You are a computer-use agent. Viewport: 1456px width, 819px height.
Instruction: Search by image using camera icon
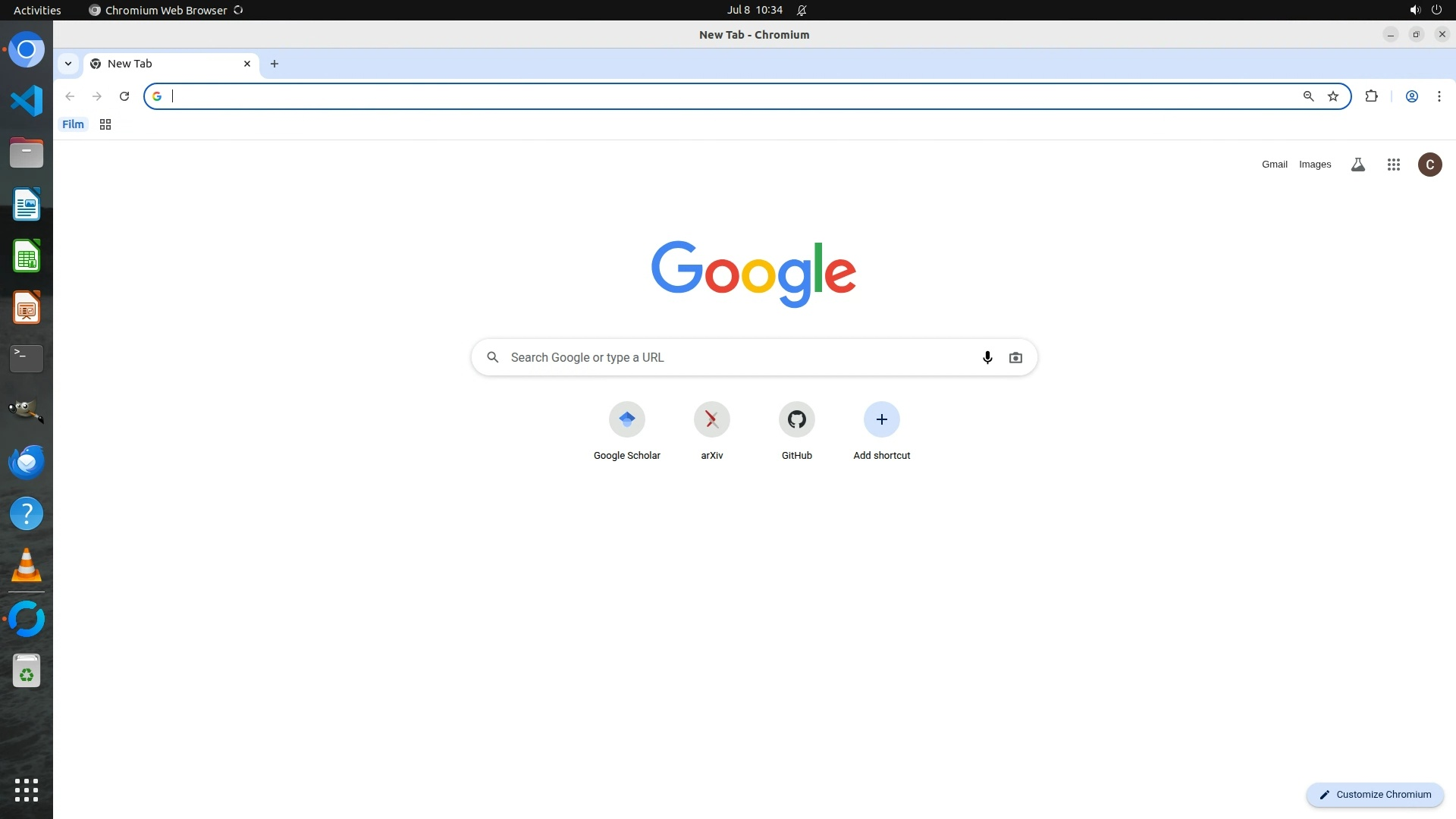(1015, 357)
